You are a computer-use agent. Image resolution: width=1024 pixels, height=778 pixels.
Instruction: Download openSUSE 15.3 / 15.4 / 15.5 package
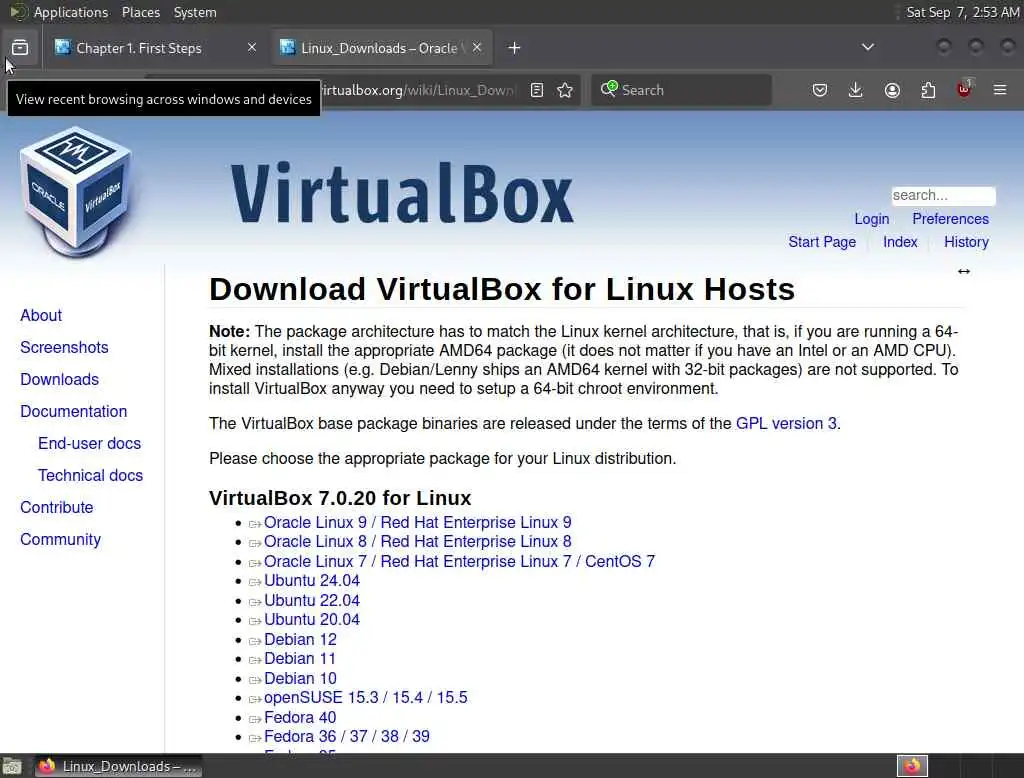click(366, 697)
